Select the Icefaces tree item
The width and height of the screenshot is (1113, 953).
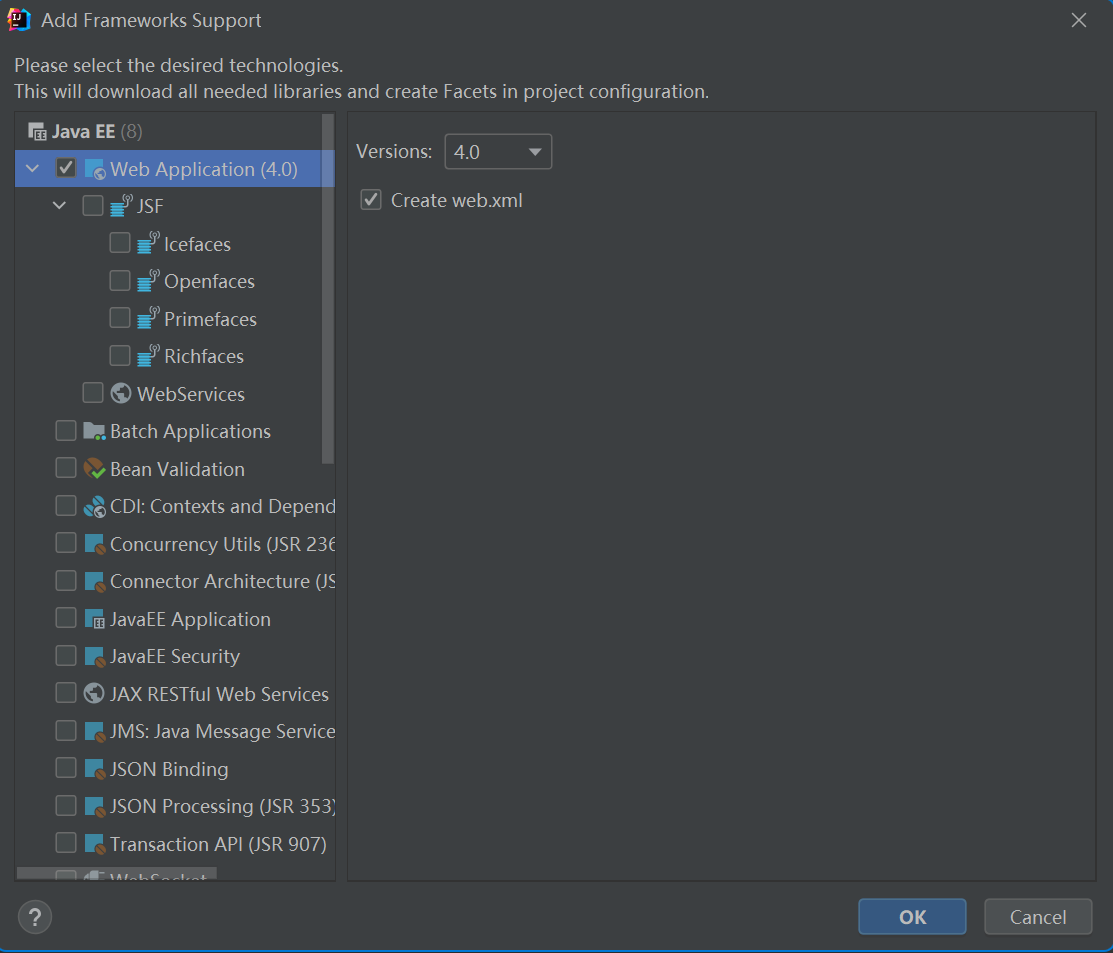[197, 243]
